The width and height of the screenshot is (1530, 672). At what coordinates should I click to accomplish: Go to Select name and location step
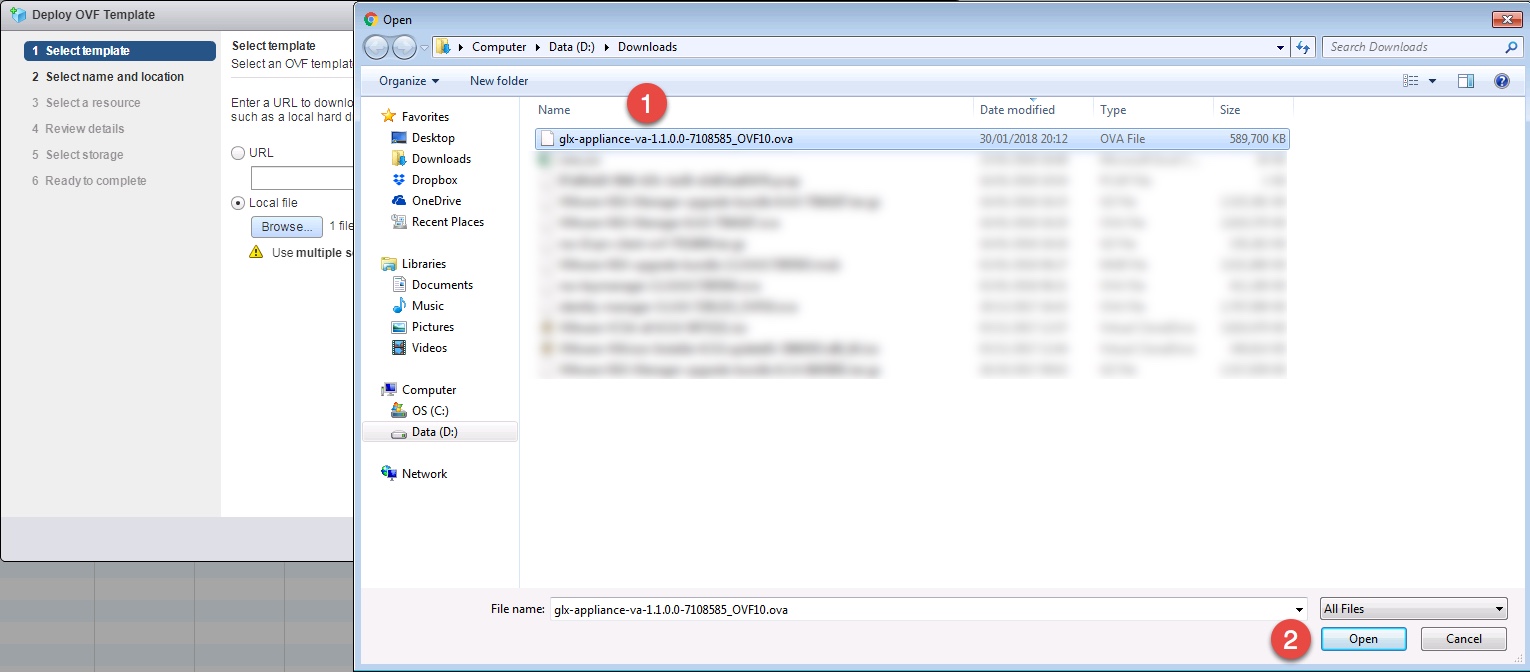(x=113, y=76)
